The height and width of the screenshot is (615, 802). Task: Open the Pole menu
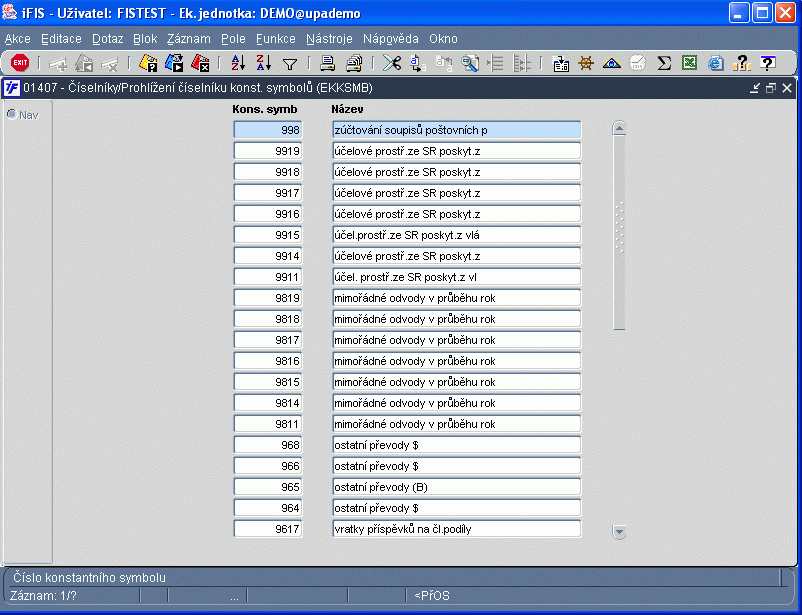(233, 39)
